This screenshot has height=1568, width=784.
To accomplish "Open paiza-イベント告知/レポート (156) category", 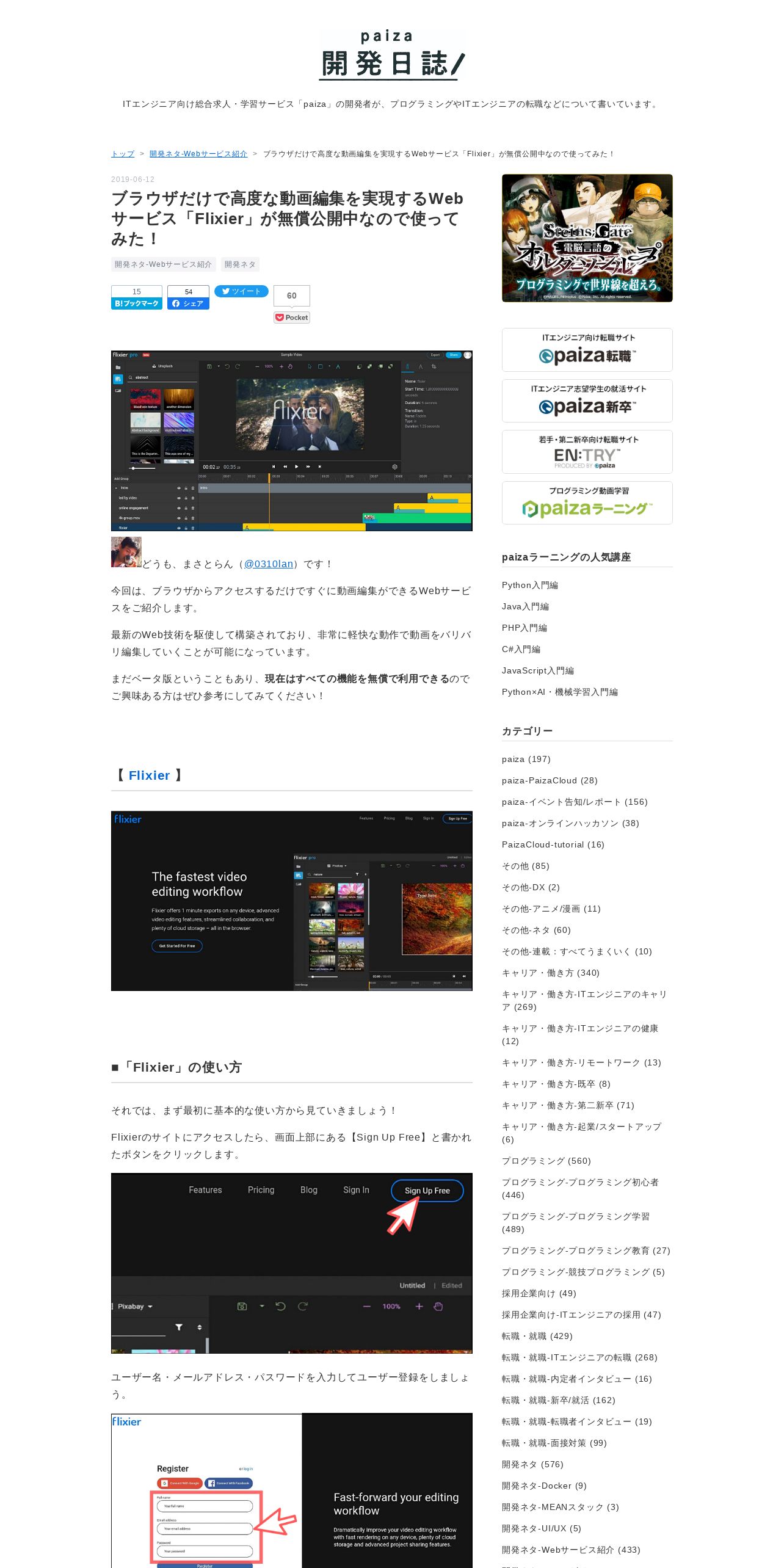I will point(575,802).
